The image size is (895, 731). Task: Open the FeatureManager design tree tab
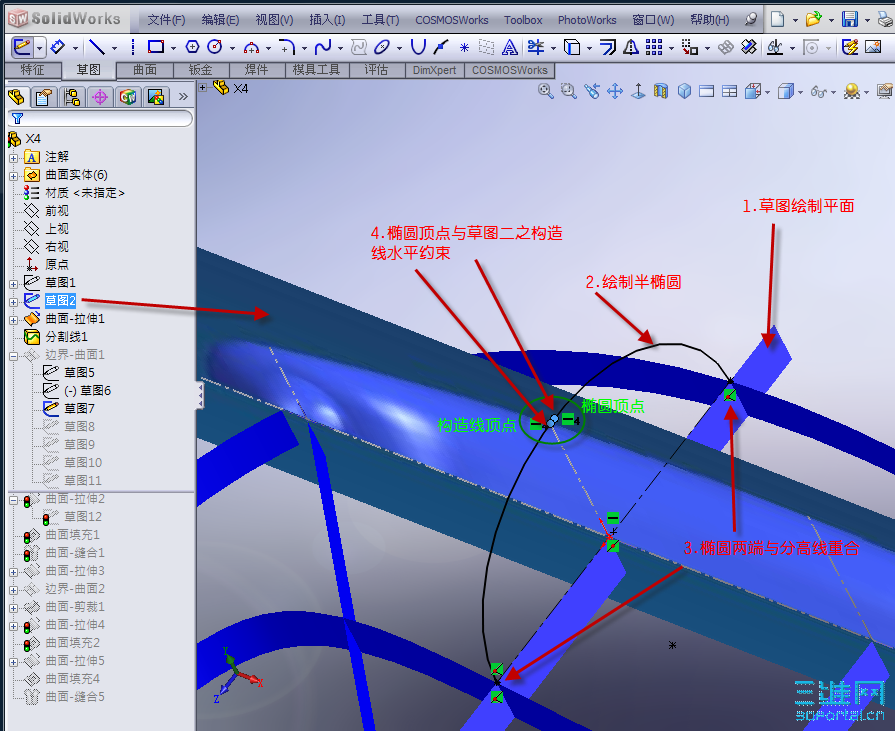[17, 97]
